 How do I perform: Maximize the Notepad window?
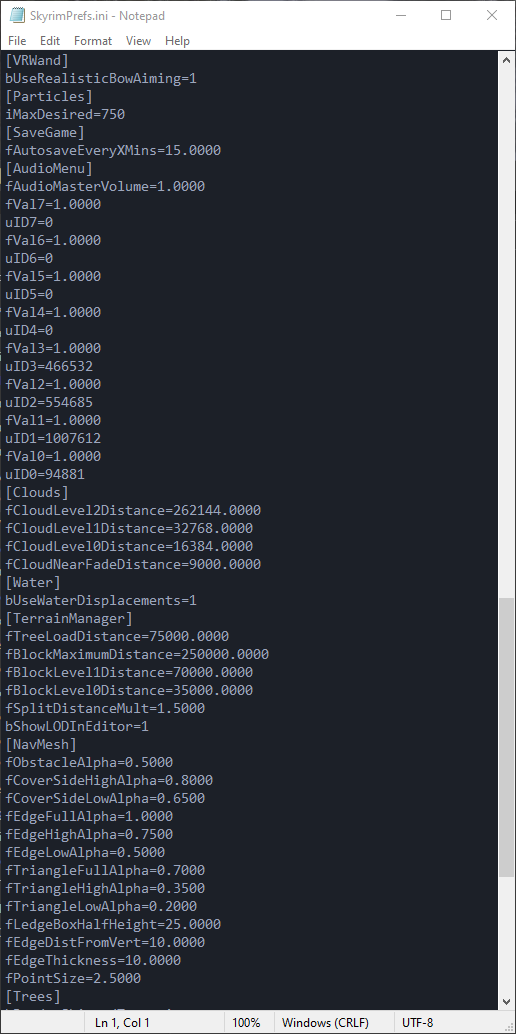(446, 15)
